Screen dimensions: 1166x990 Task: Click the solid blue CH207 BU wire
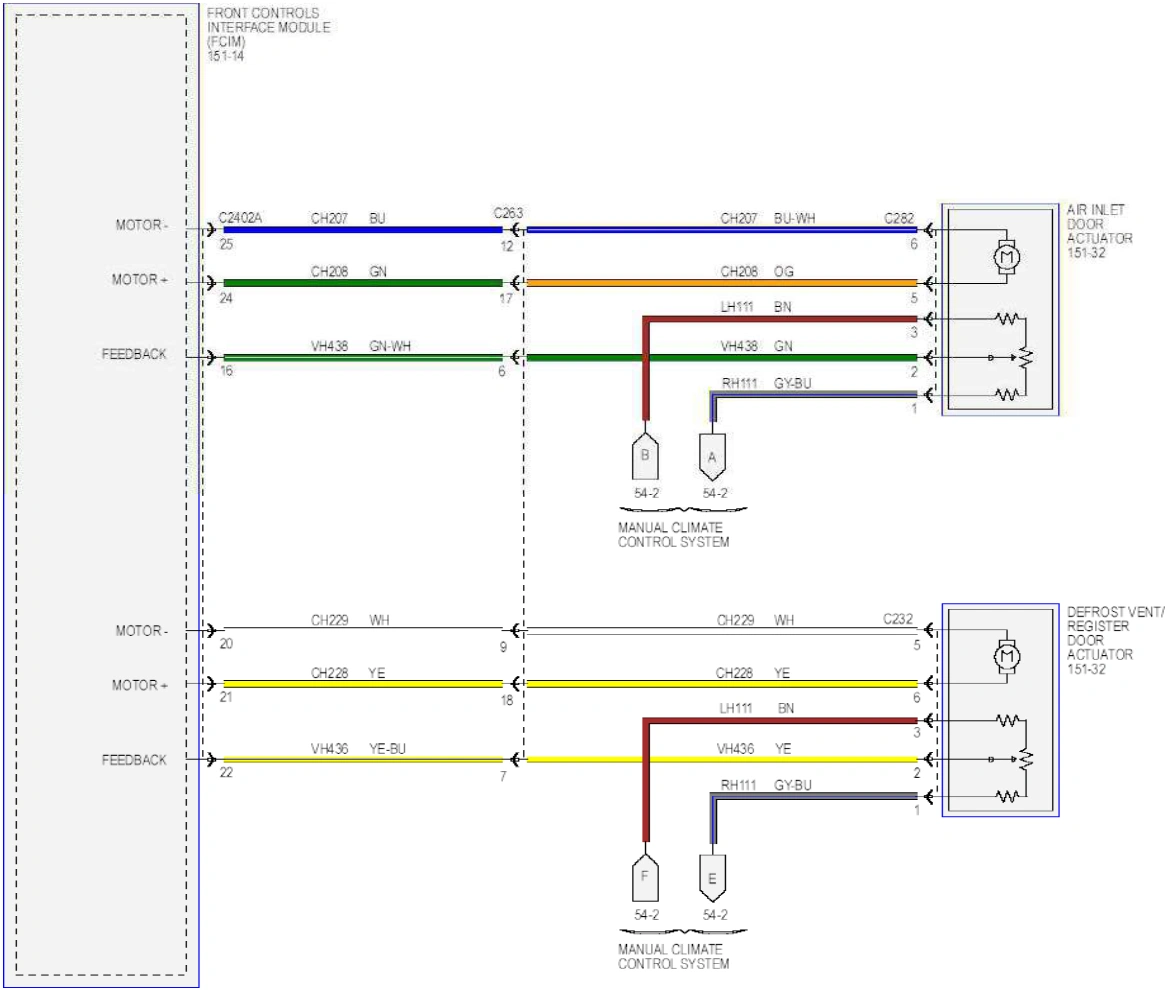click(x=363, y=230)
